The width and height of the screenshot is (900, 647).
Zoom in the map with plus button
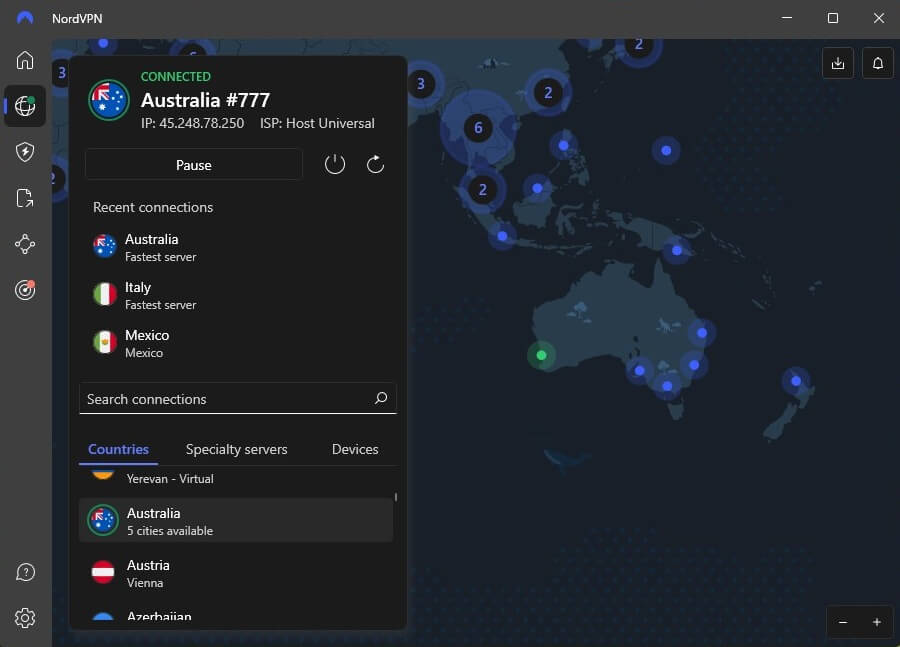click(876, 622)
